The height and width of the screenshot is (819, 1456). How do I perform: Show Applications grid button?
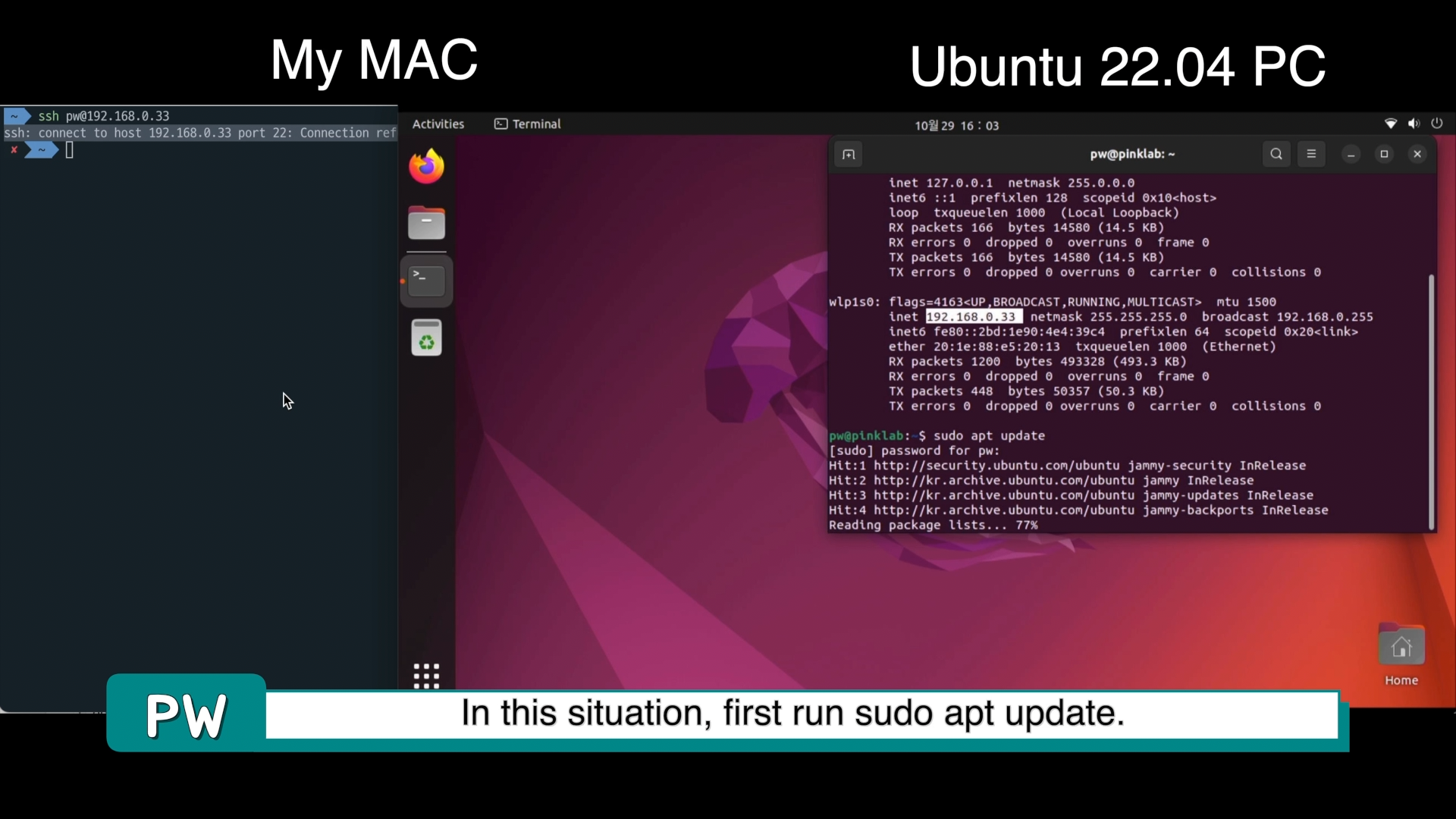426,675
